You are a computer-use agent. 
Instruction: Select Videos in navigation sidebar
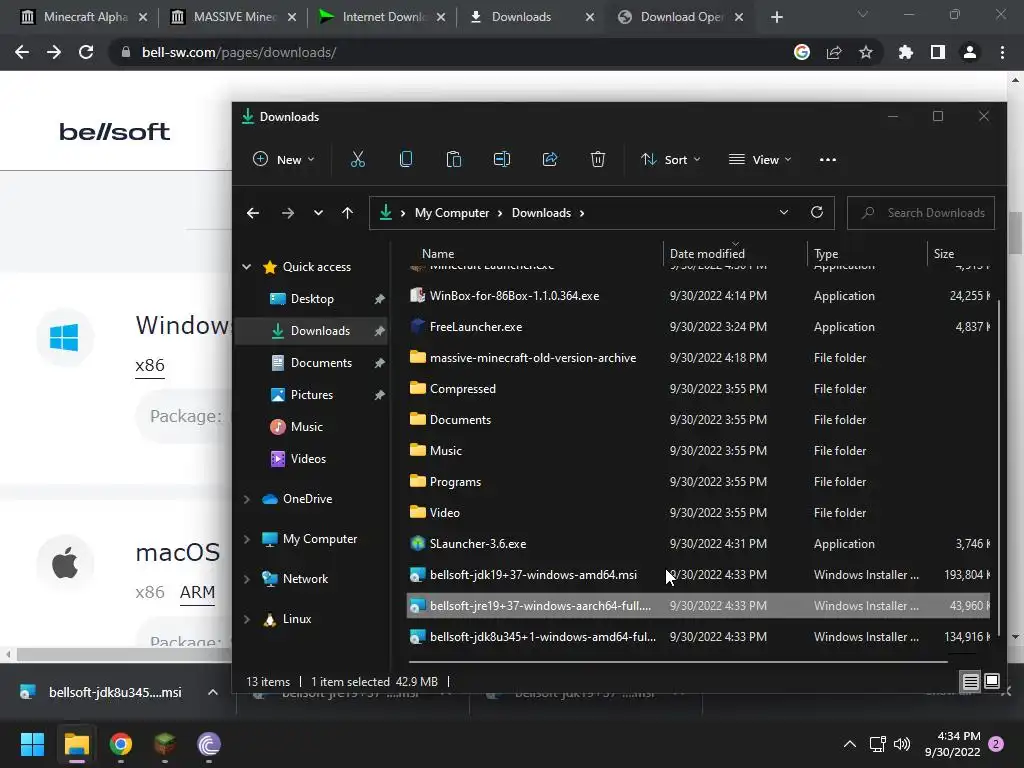(x=312, y=458)
